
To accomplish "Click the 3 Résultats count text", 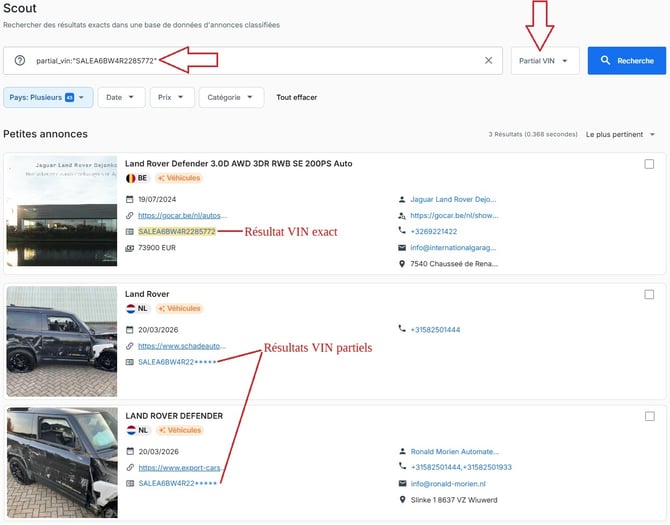I will (x=533, y=134).
